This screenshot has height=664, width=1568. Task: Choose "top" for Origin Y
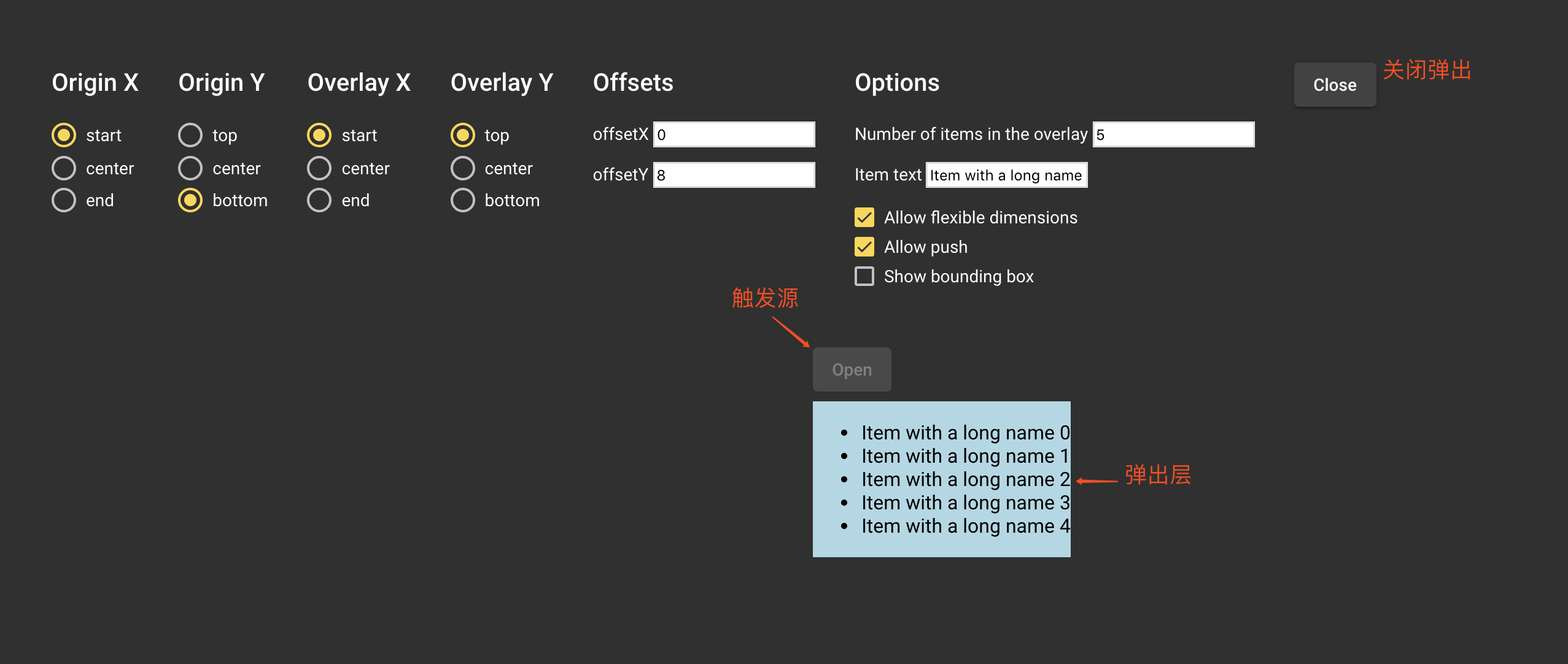[x=191, y=134]
